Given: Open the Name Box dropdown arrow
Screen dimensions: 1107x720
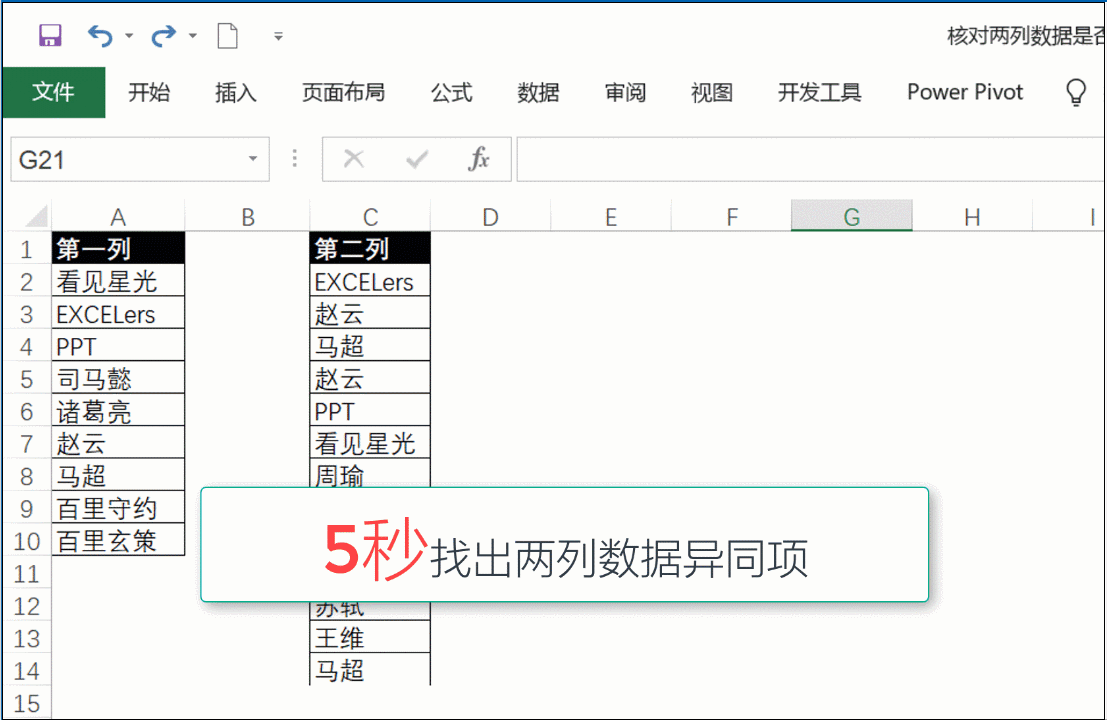Looking at the screenshot, I should pos(253,159).
